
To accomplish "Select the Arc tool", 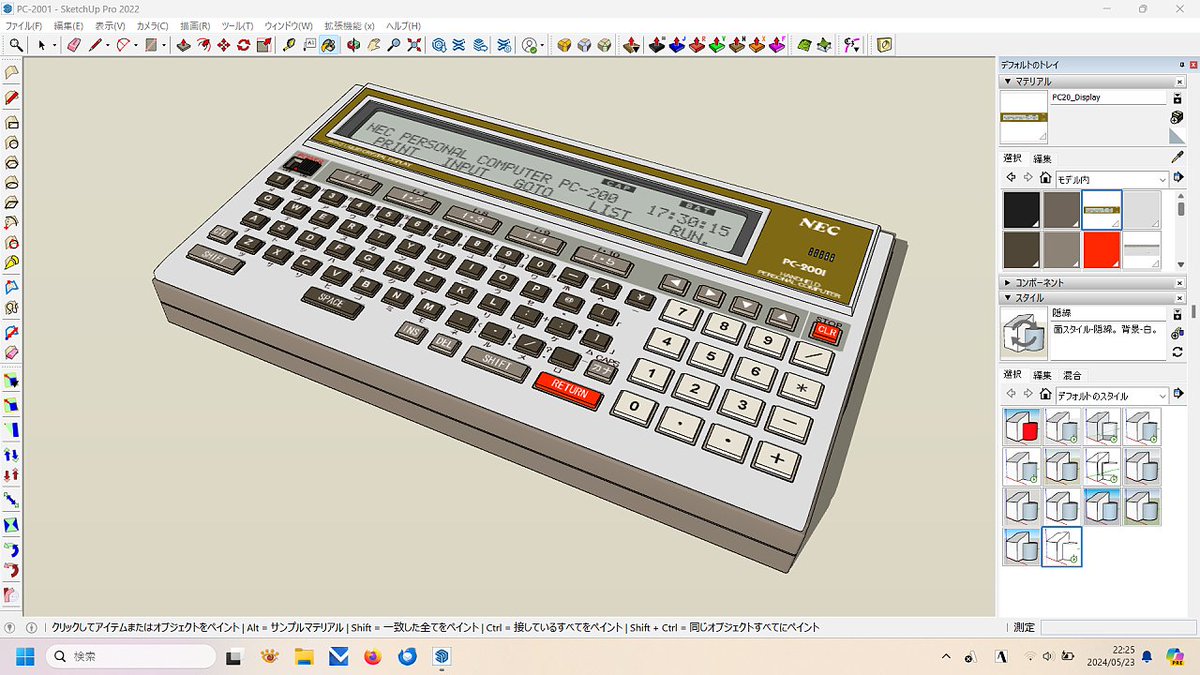I will click(x=124, y=45).
